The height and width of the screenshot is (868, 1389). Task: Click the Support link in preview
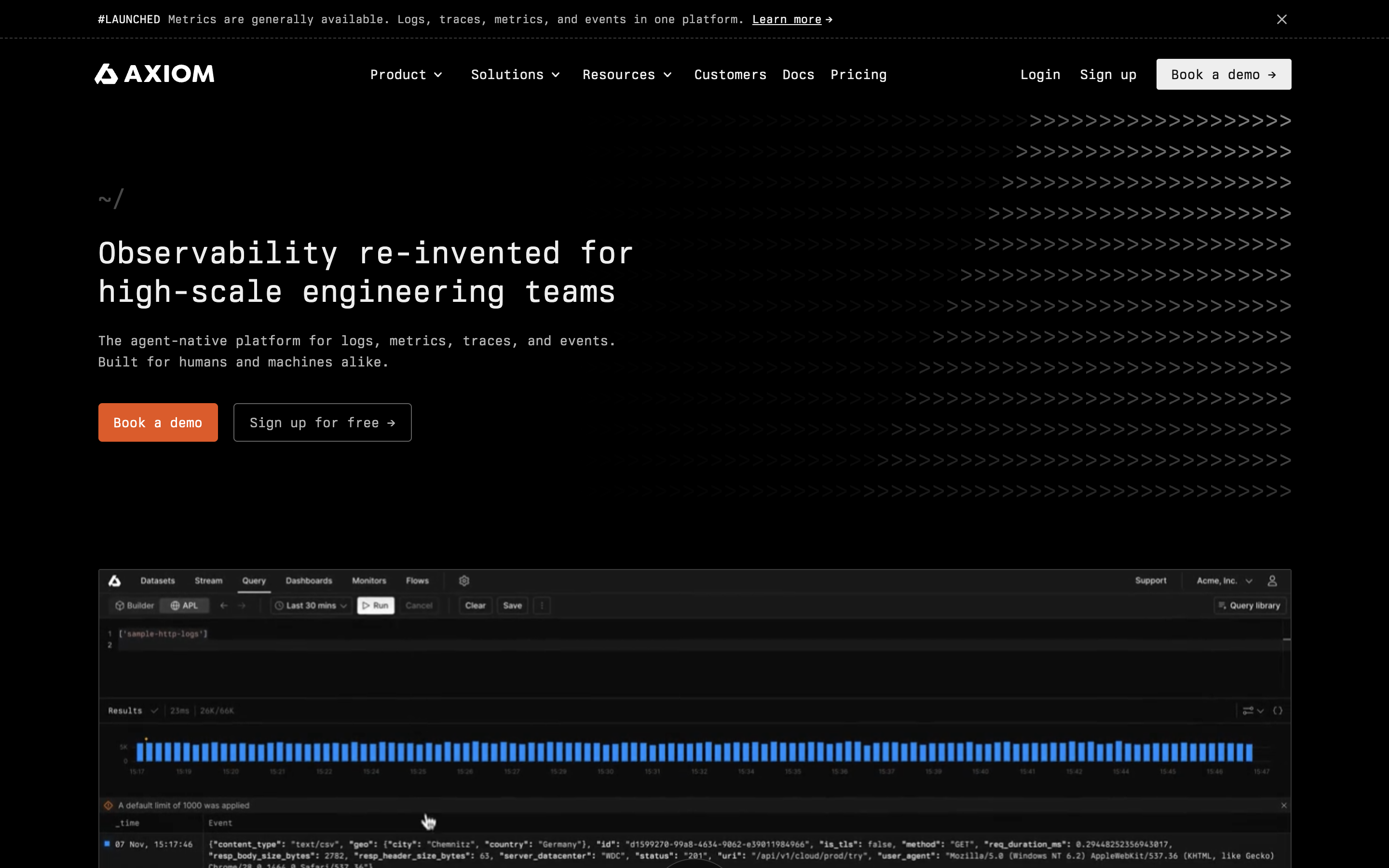click(x=1150, y=581)
